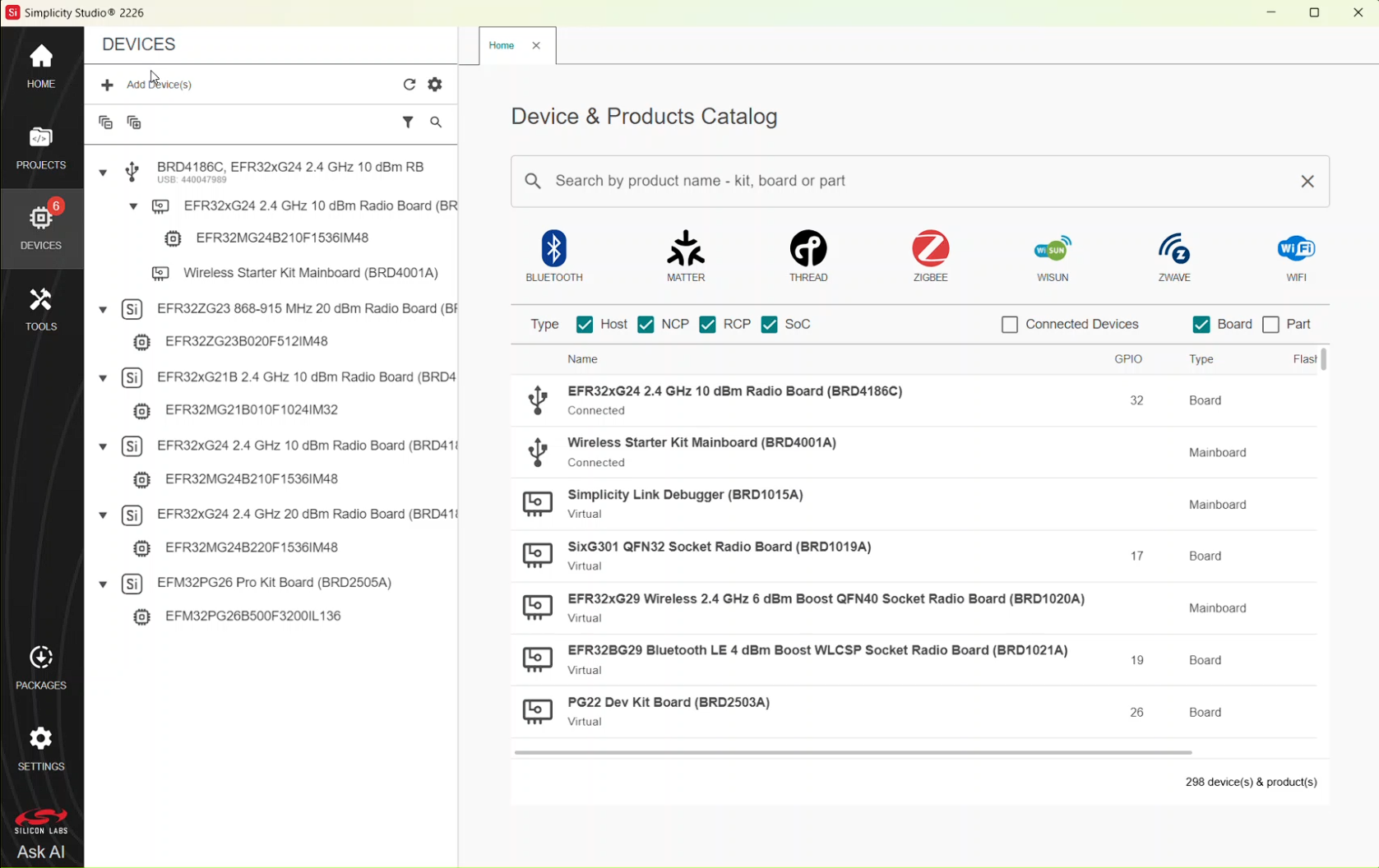Open the Devices sidebar section
This screenshot has width=1379, height=868.
(41, 229)
